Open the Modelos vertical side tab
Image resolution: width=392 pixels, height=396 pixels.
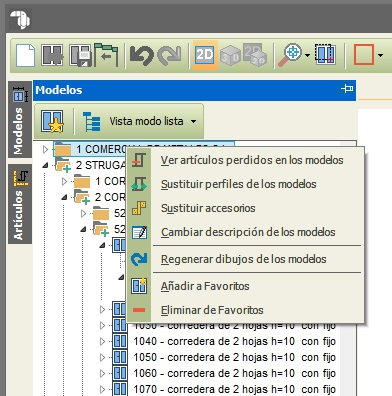coord(20,120)
